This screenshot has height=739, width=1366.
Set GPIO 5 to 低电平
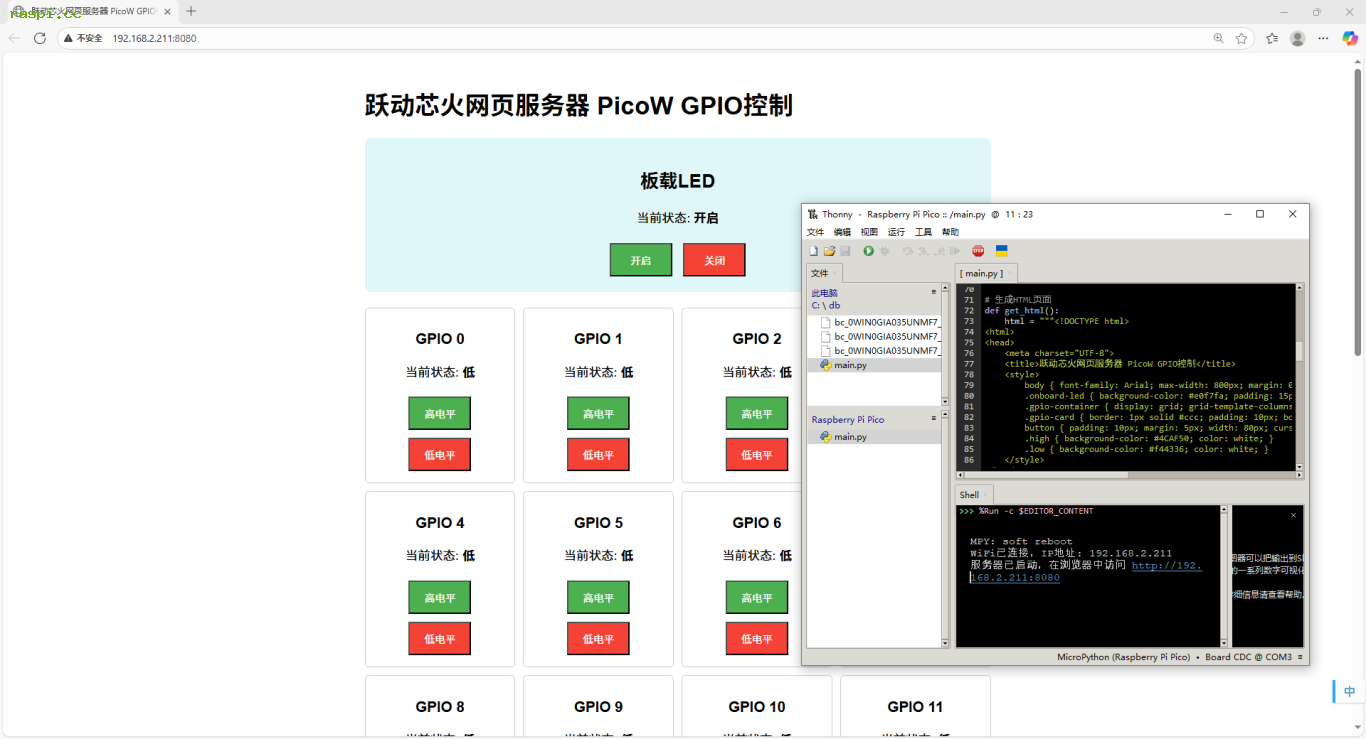(x=598, y=639)
